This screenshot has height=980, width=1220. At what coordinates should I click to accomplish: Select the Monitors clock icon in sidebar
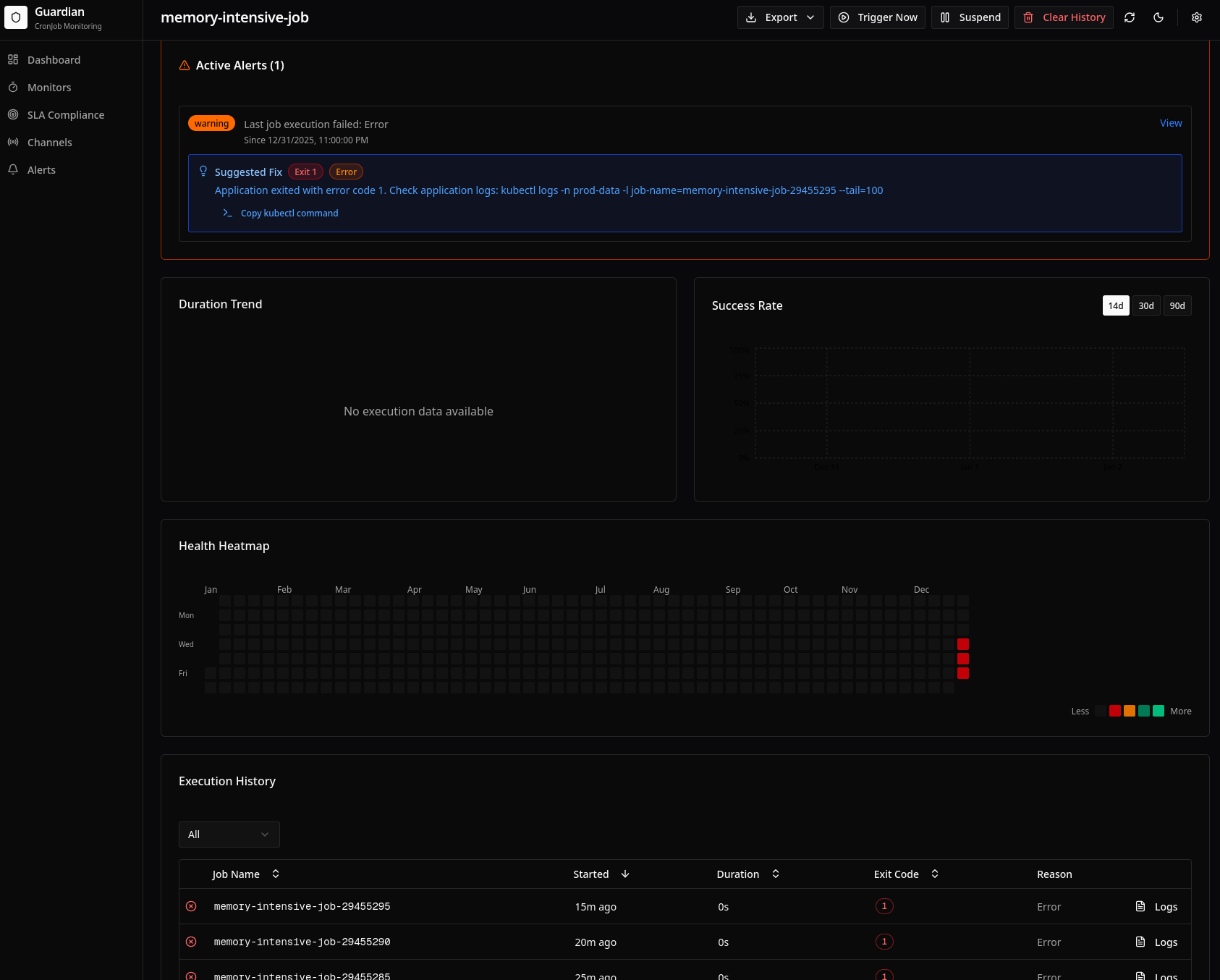(13, 87)
